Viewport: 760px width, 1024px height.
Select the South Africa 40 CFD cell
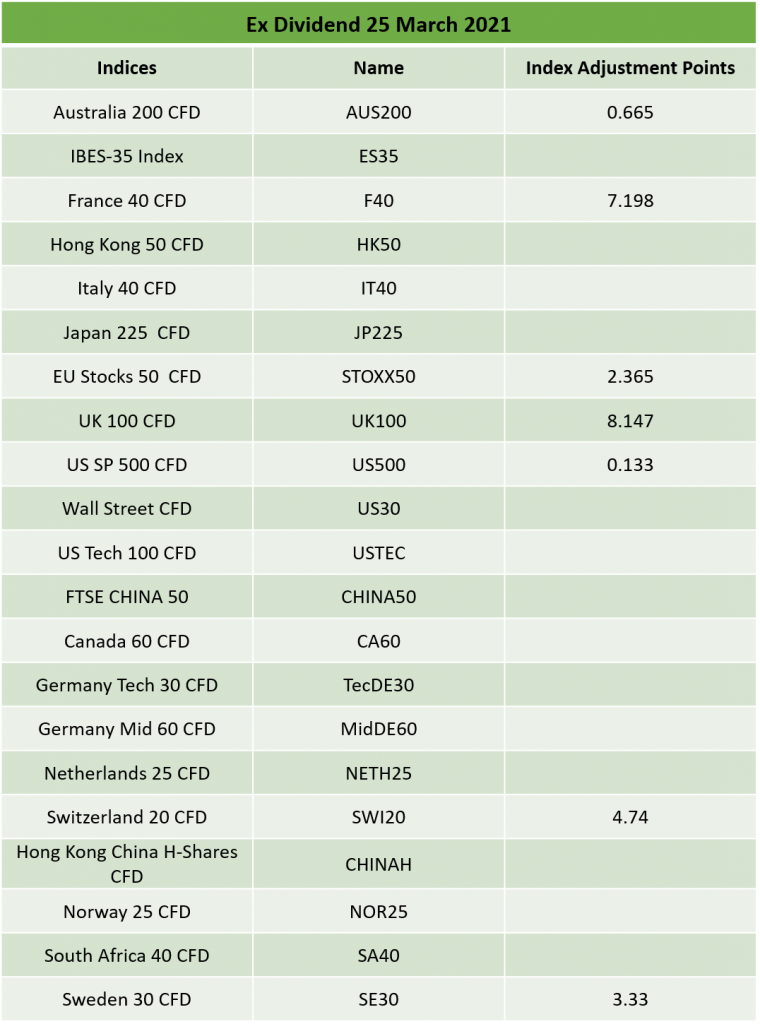(x=127, y=955)
